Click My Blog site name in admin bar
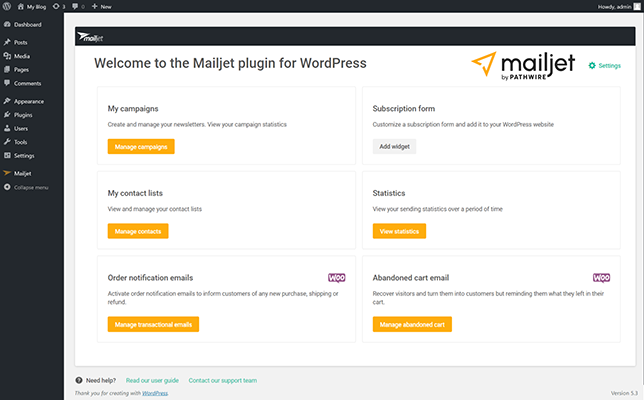The image size is (644, 400). pos(37,7)
